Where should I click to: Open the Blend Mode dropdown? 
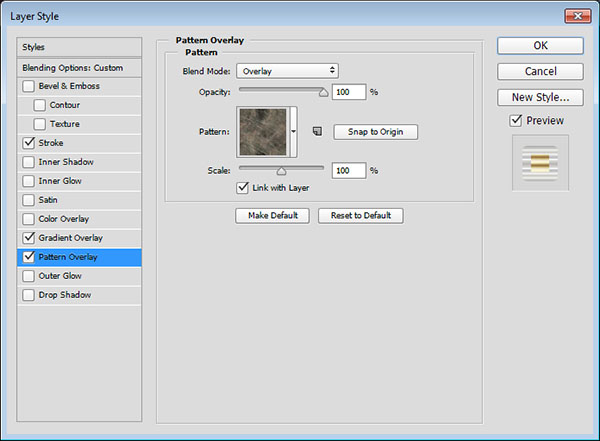coord(287,71)
